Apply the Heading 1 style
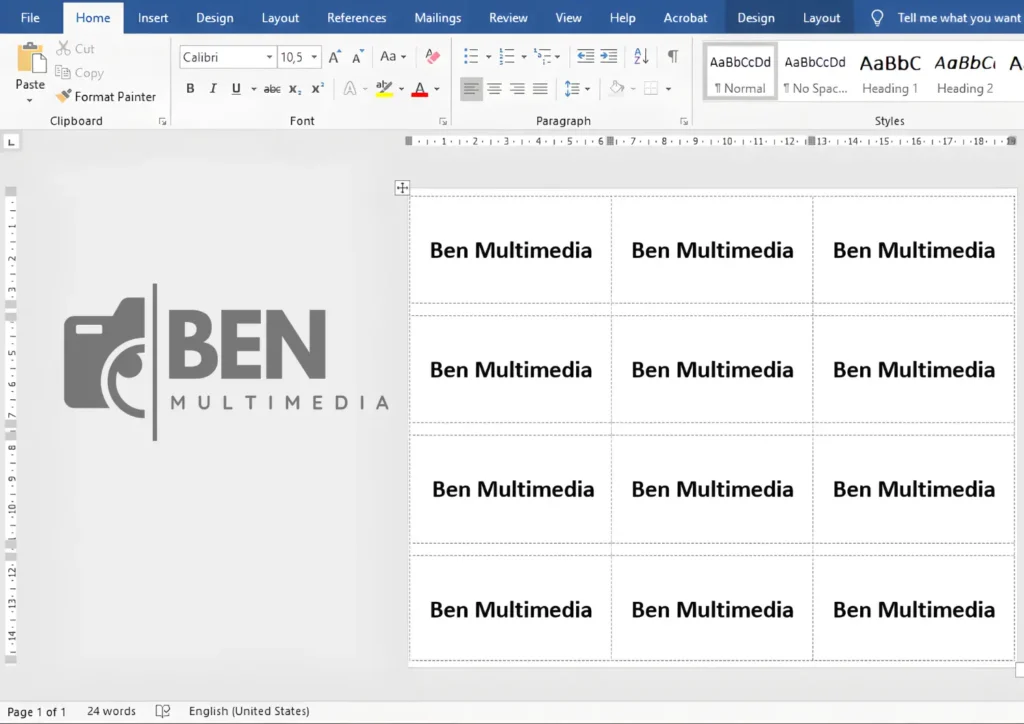This screenshot has height=724, width=1024. tap(889, 70)
